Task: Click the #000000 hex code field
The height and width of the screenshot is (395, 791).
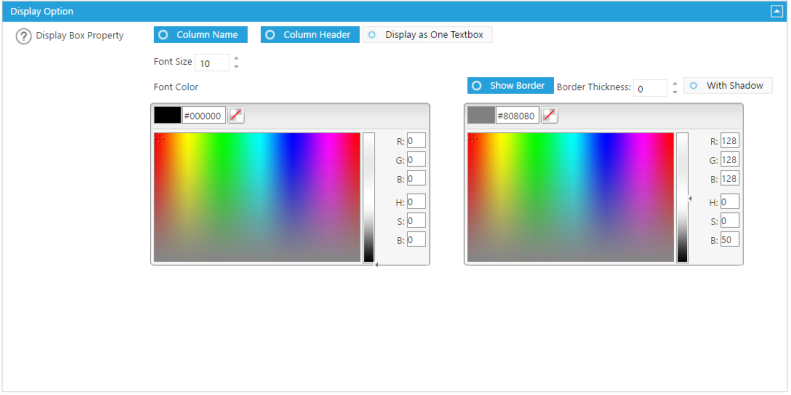Action: point(204,116)
